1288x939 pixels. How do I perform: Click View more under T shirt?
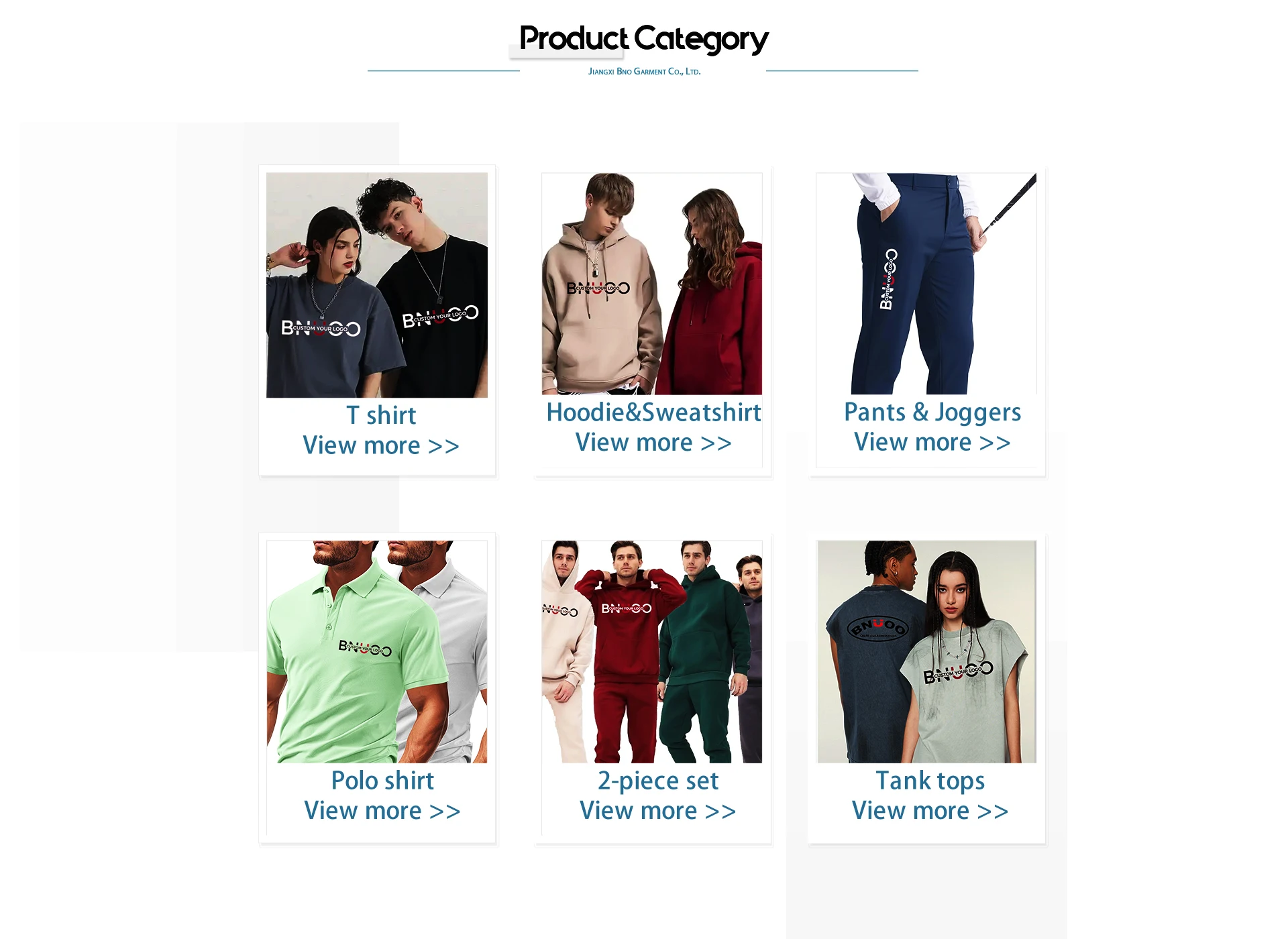tap(381, 445)
